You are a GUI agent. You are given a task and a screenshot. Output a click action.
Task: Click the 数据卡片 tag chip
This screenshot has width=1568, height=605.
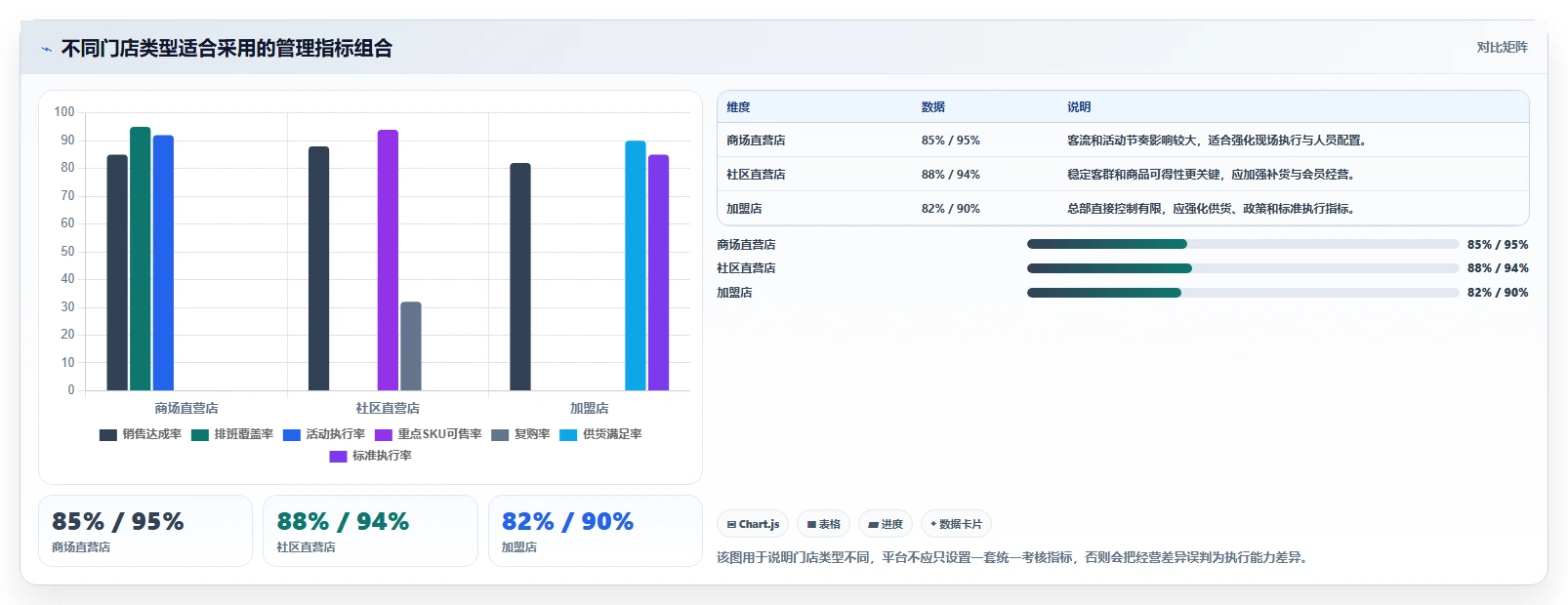(x=956, y=524)
